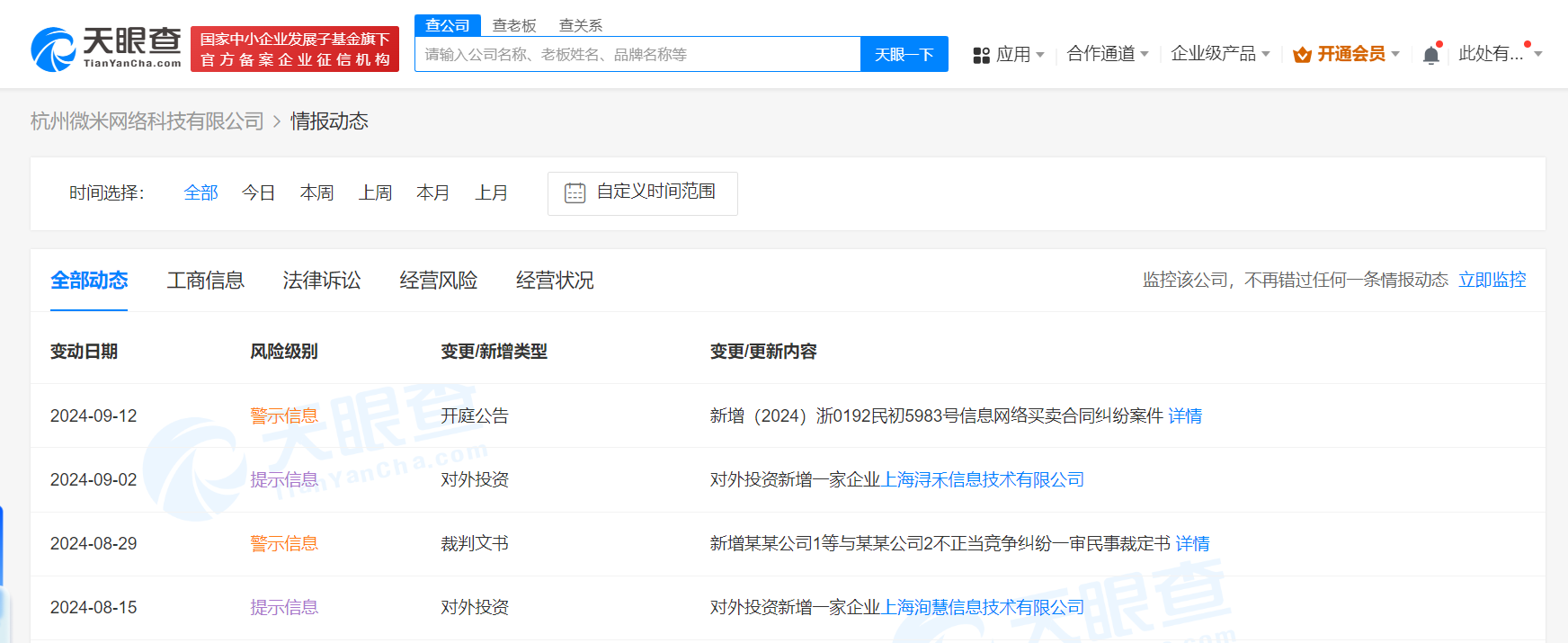The width and height of the screenshot is (1568, 643).
Task: Click the 2024-09-12 date cell
Action: (x=94, y=415)
